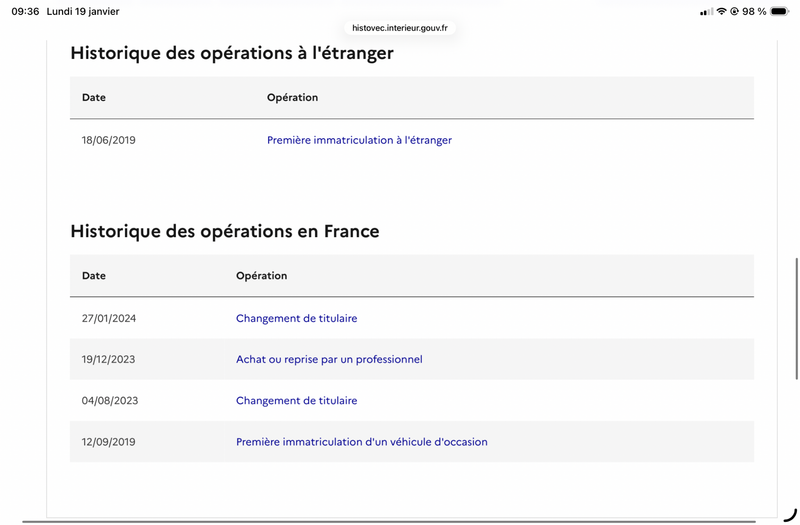Viewport: 800px width, 525px height.
Task: Tap the 98 % battery percentage
Action: pos(754,11)
